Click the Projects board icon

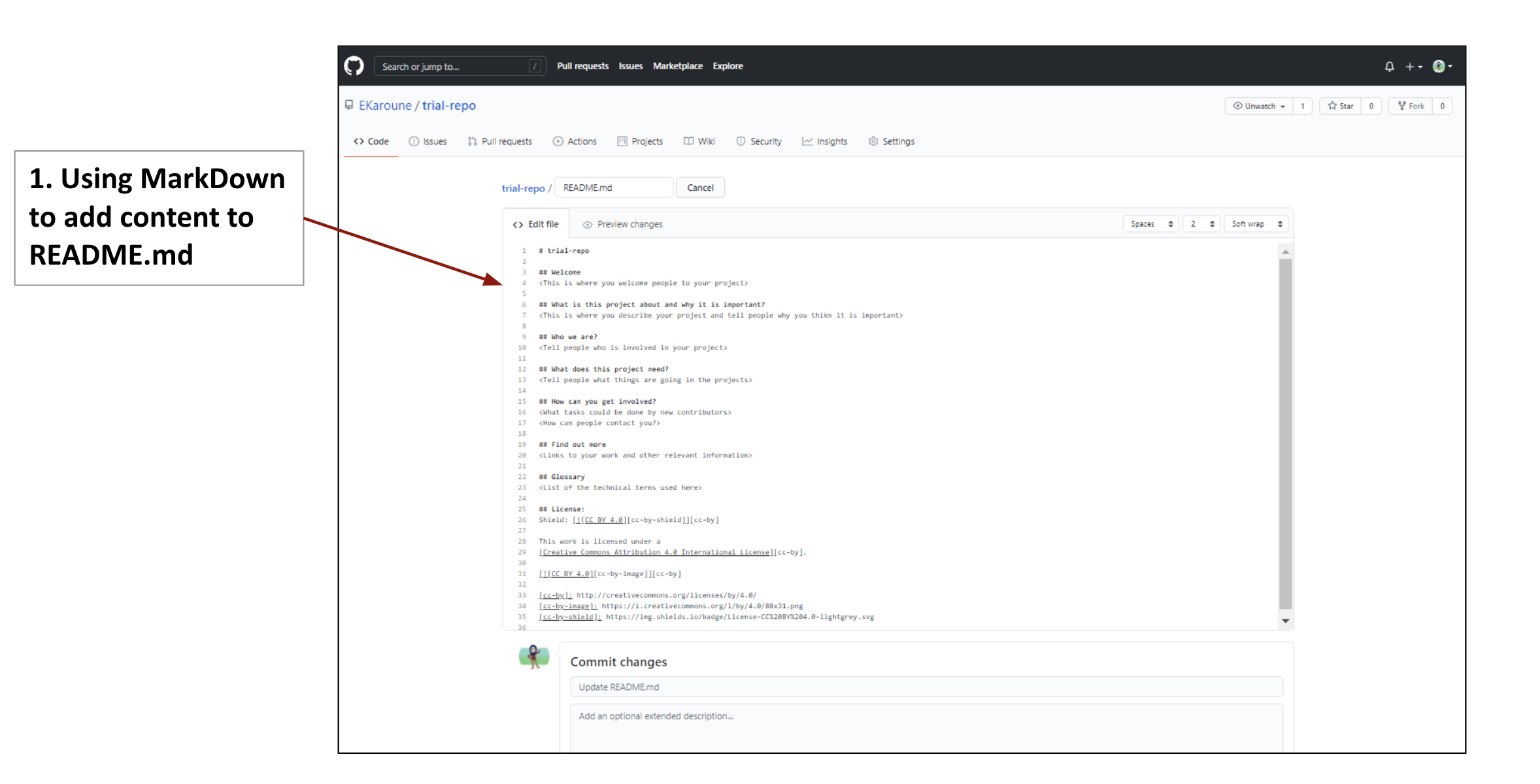[622, 141]
